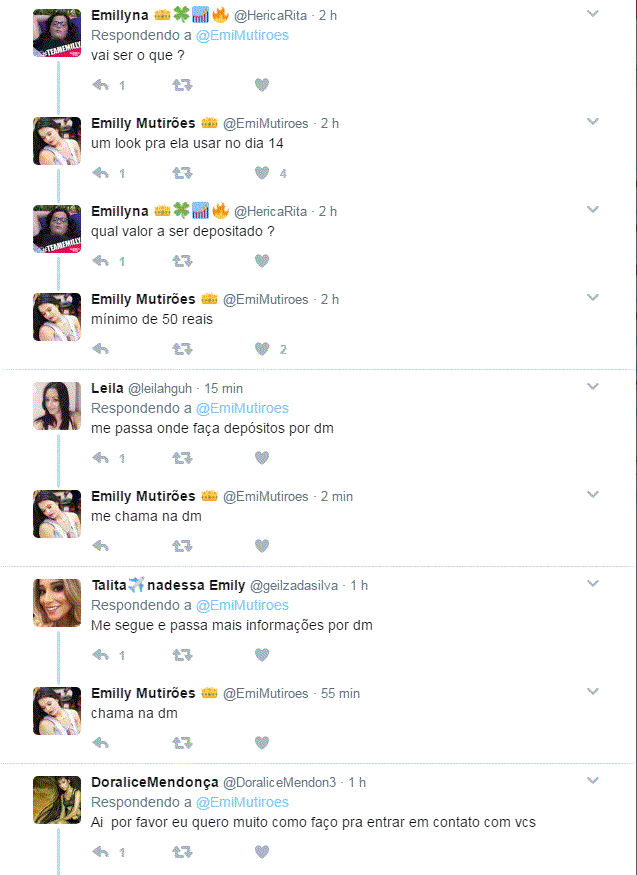The image size is (637, 875).
Task: Retweet the "mínimo de 50 reais" tweet
Action: 182,349
